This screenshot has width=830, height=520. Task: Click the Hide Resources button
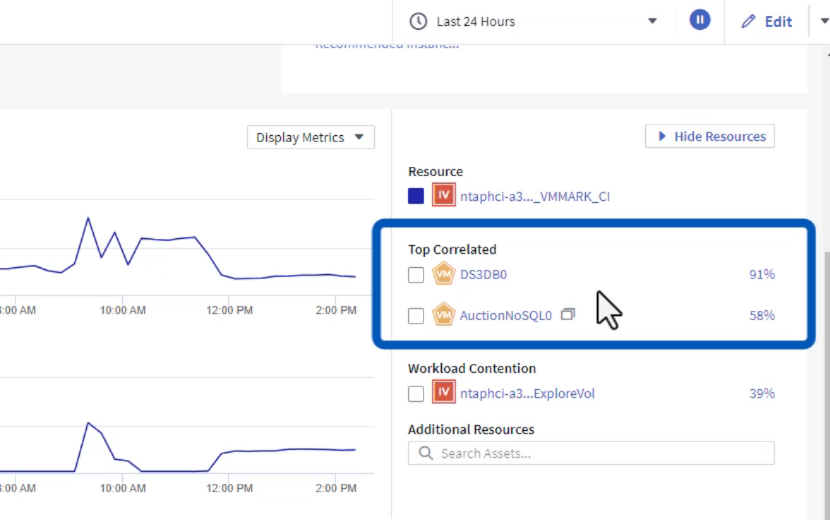coord(710,136)
